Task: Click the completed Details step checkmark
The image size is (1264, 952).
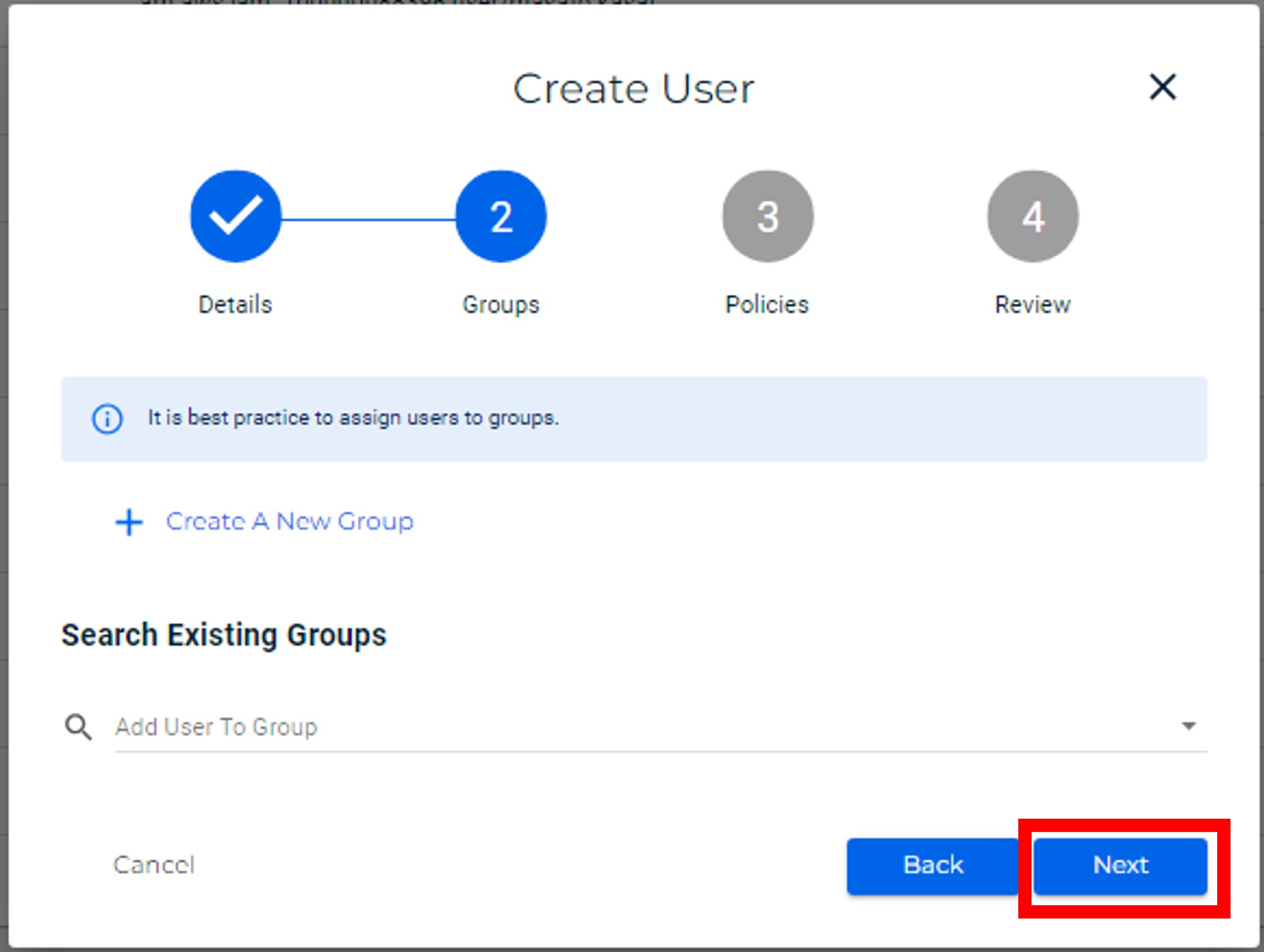Action: pyautogui.click(x=236, y=216)
